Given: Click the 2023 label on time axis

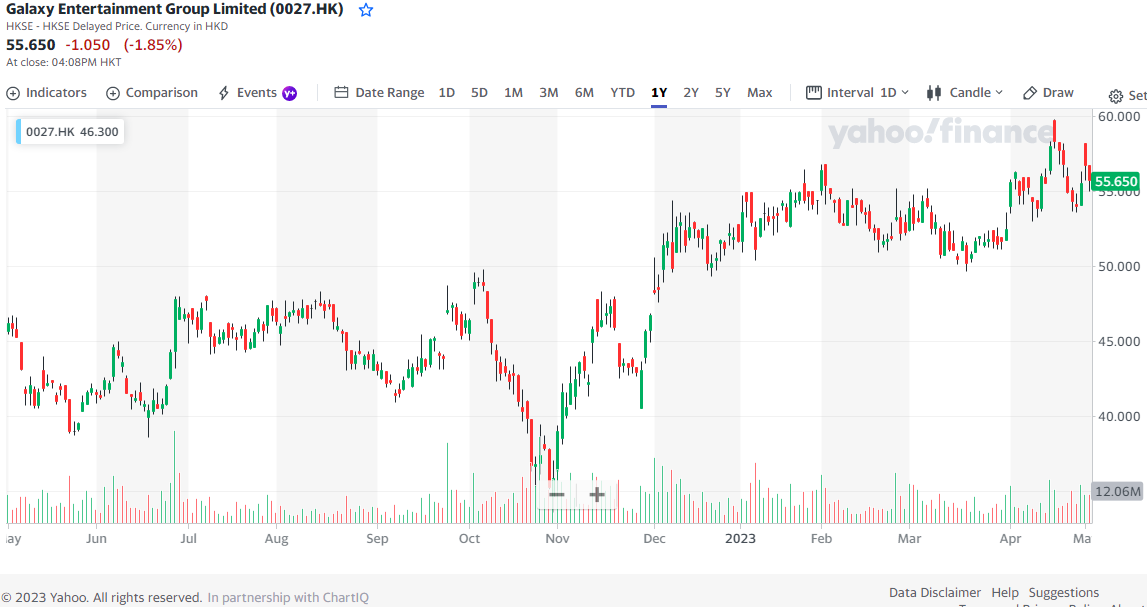Looking at the screenshot, I should [740, 539].
